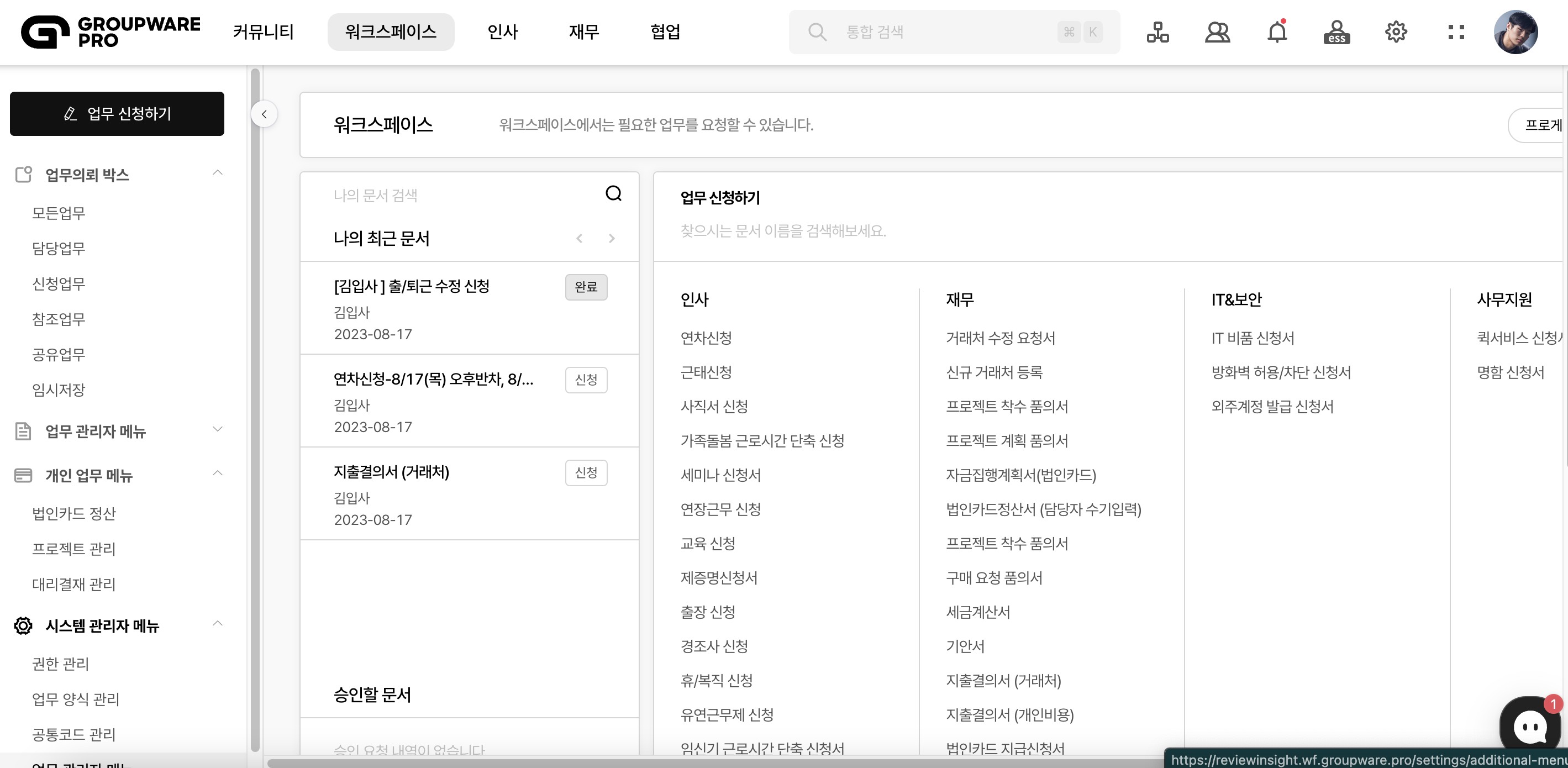Open settings gear in top bar
The image size is (1568, 768).
[1396, 31]
